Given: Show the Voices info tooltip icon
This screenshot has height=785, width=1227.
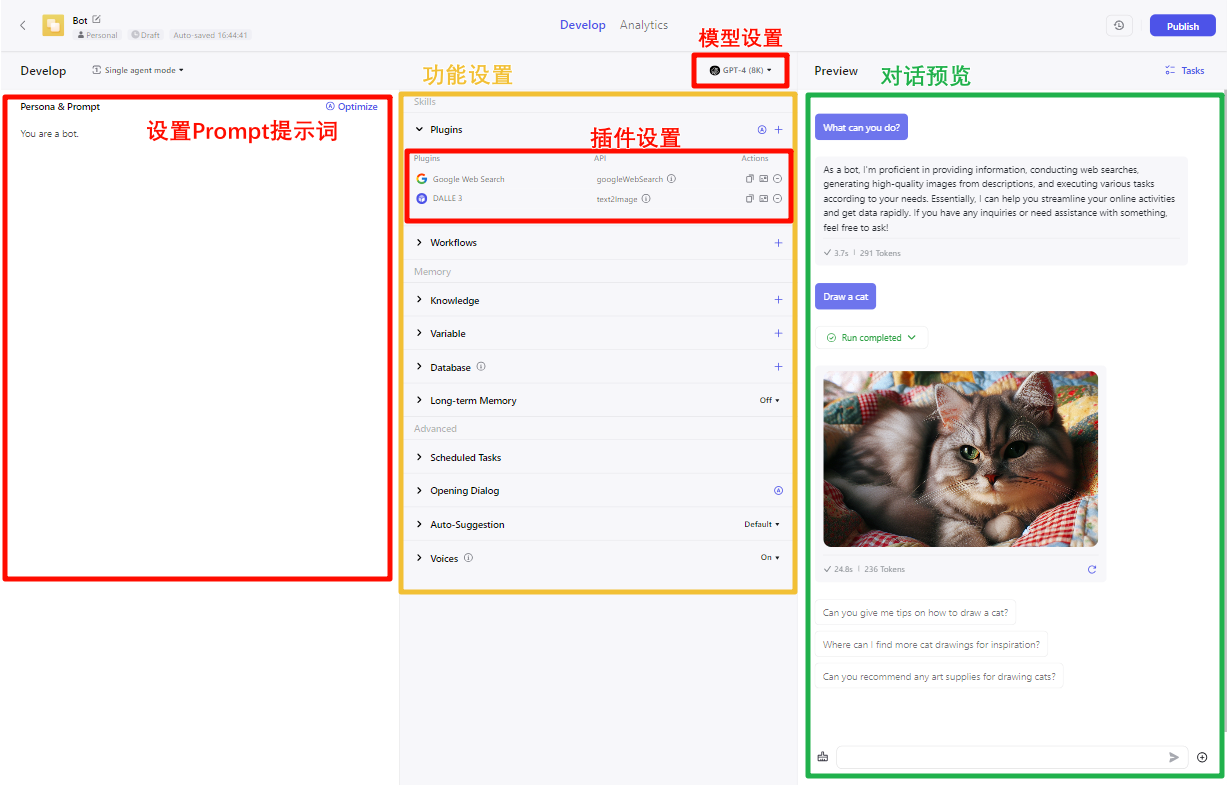Looking at the screenshot, I should pyautogui.click(x=468, y=558).
